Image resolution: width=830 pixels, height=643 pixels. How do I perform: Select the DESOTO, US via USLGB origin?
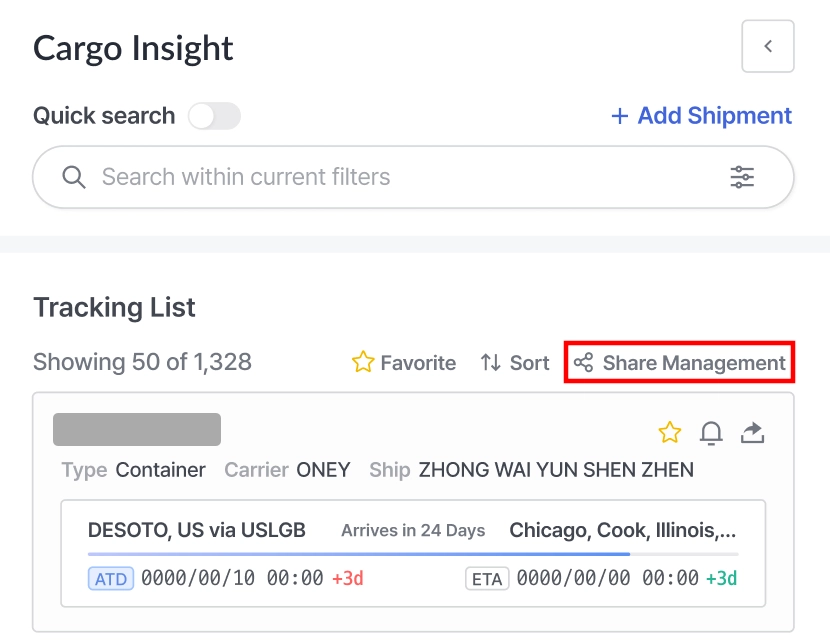(x=197, y=530)
